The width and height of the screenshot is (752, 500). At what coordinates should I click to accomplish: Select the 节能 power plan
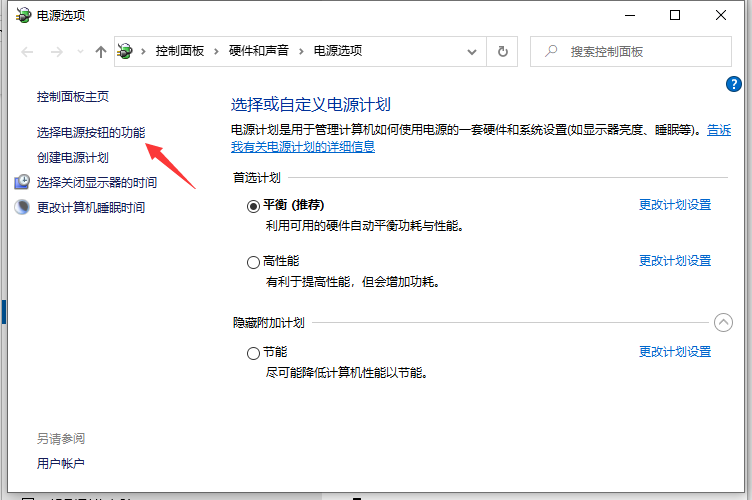253,354
